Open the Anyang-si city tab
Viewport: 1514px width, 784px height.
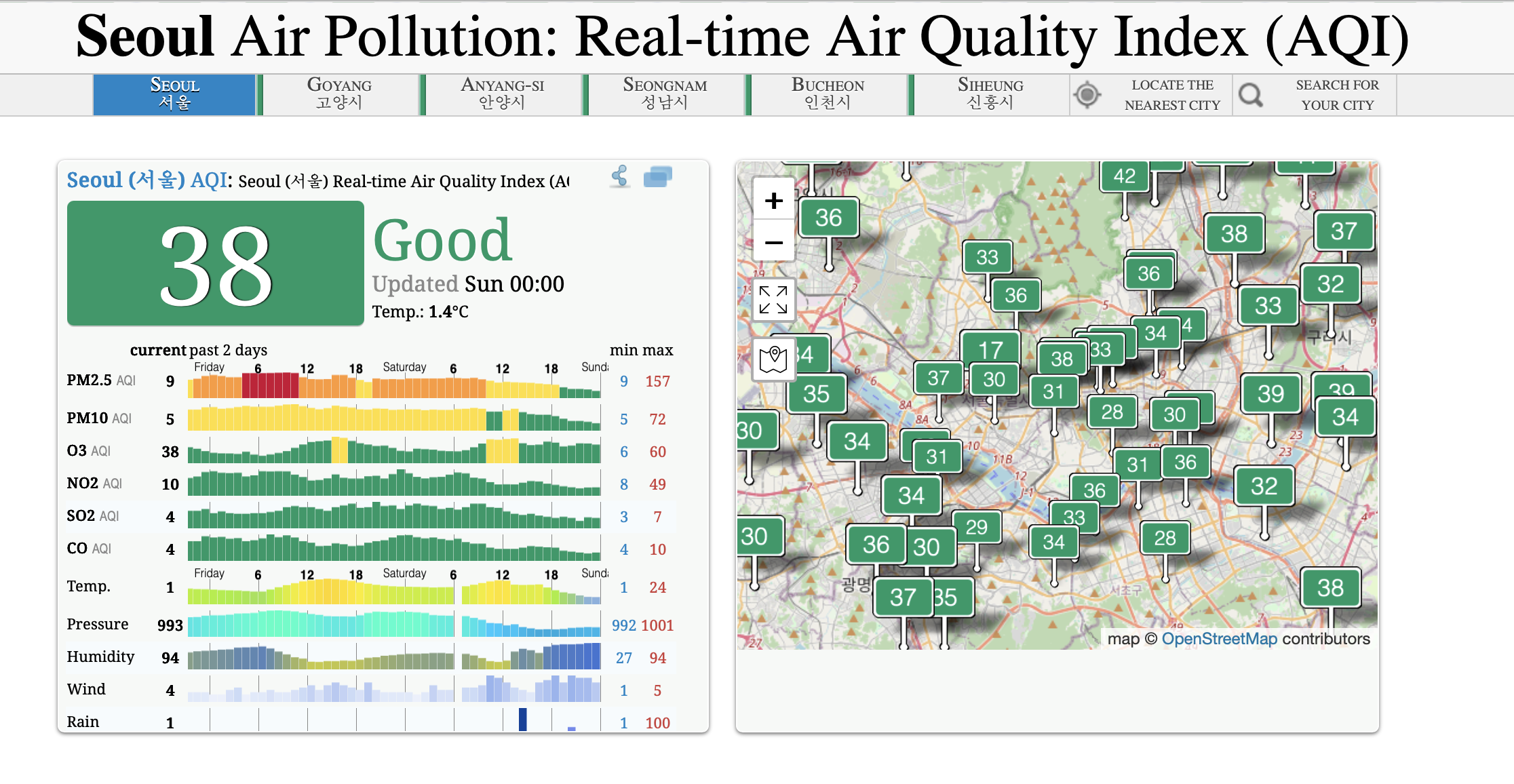502,94
